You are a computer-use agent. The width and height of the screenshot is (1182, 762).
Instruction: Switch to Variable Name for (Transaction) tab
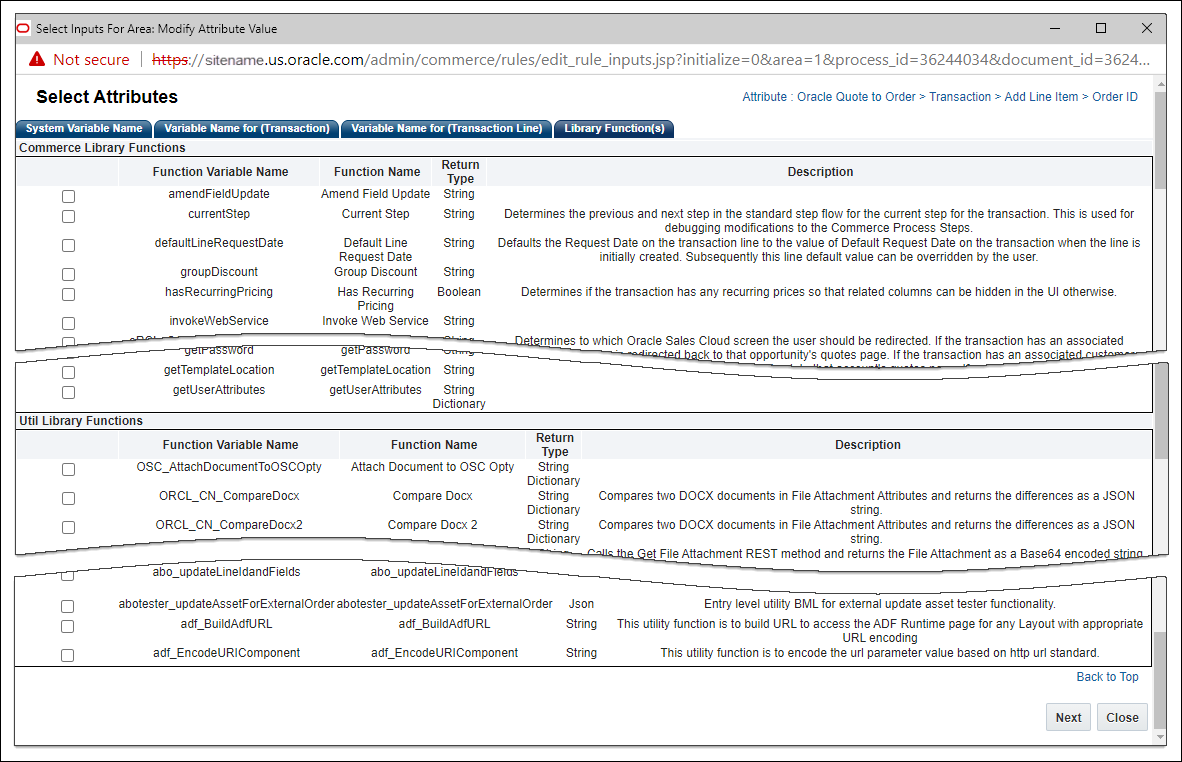pyautogui.click(x=246, y=129)
